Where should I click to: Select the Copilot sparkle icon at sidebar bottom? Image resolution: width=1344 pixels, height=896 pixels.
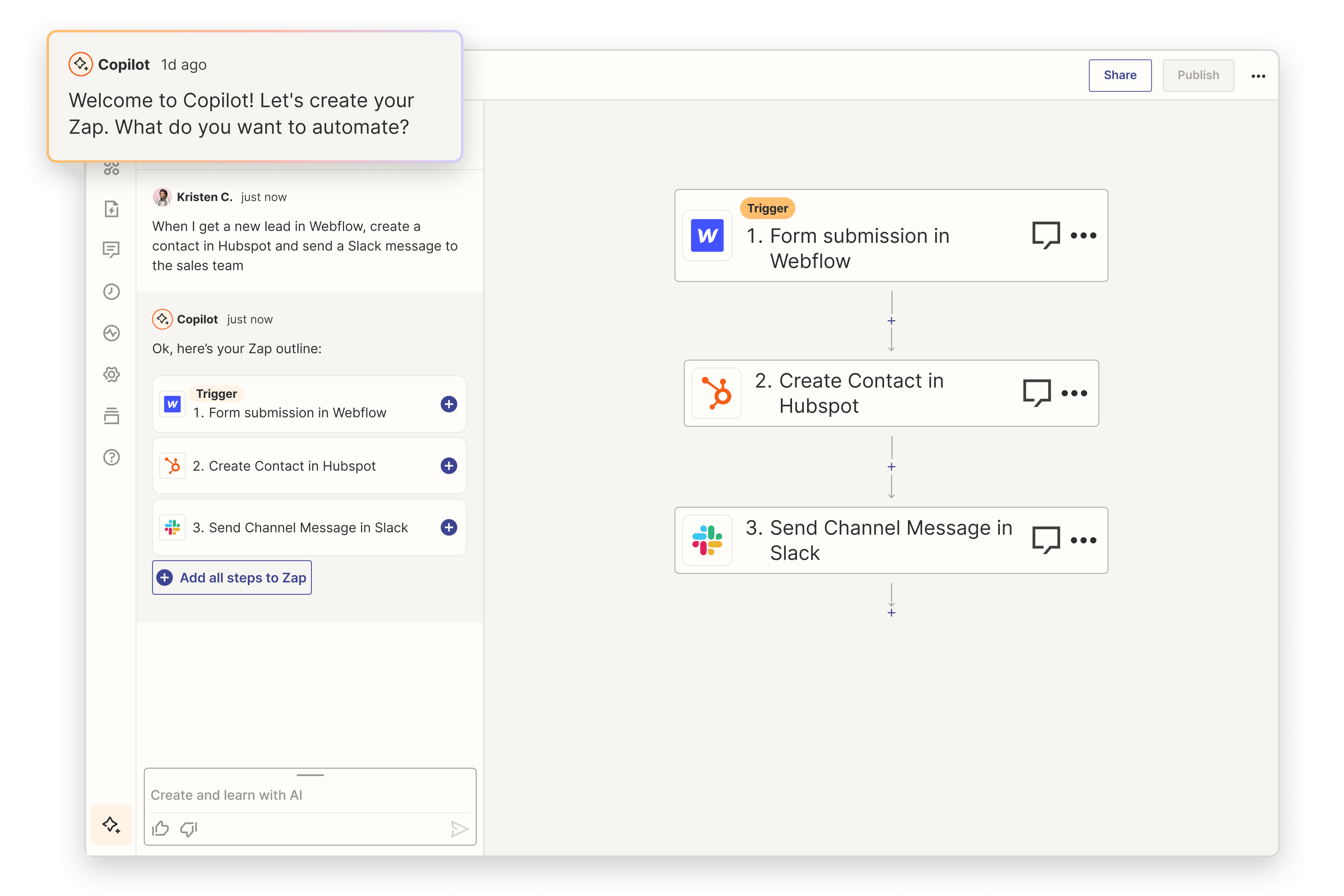tap(111, 825)
